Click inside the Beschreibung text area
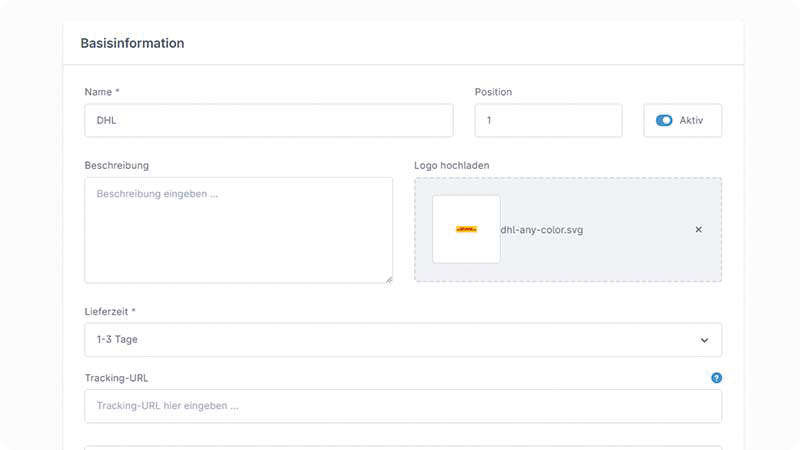 (x=238, y=230)
